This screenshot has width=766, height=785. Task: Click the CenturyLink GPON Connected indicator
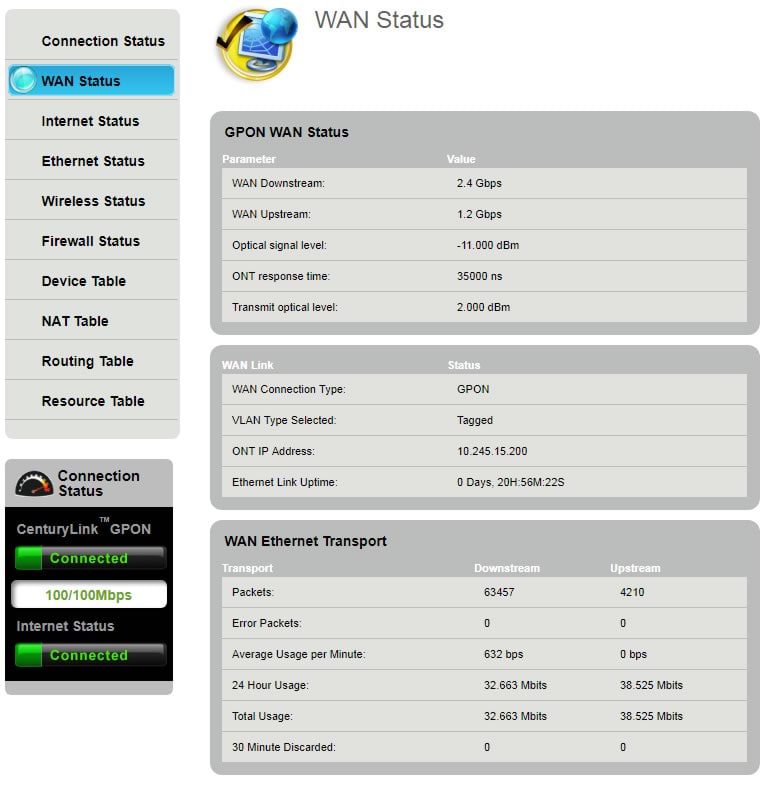(x=89, y=558)
